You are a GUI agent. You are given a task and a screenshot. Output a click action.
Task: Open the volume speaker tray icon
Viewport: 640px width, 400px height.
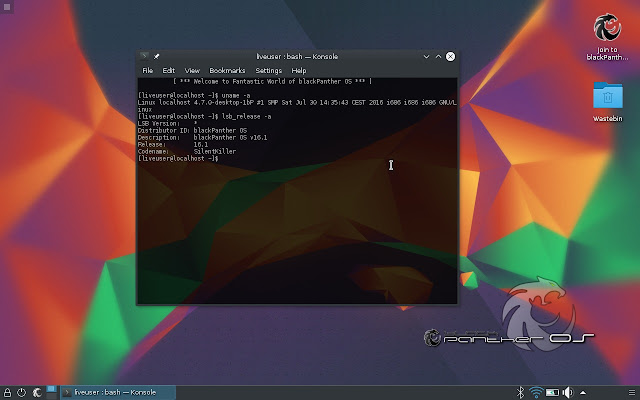568,393
